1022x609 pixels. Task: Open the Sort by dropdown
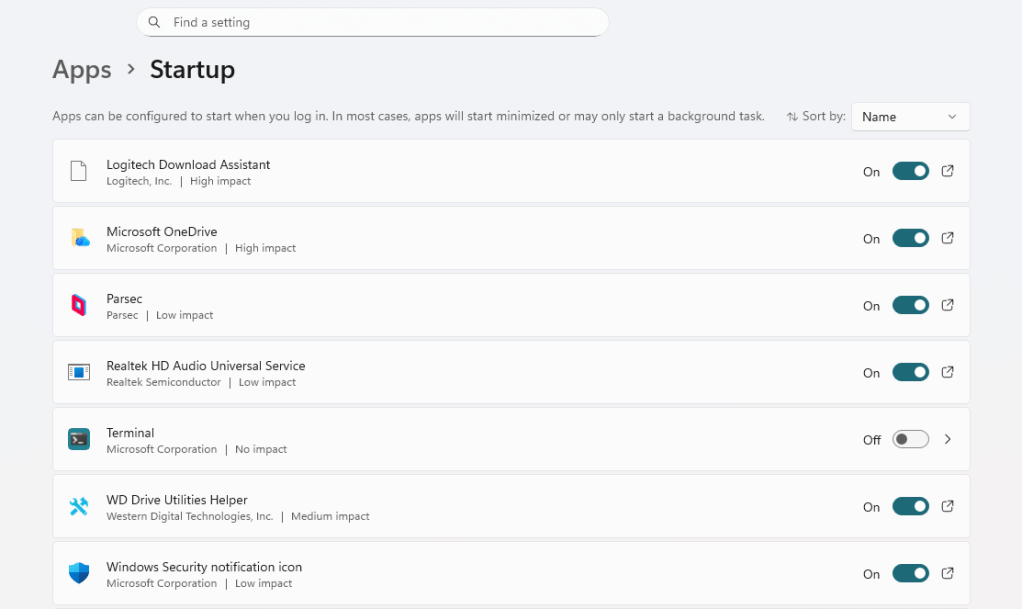click(909, 116)
